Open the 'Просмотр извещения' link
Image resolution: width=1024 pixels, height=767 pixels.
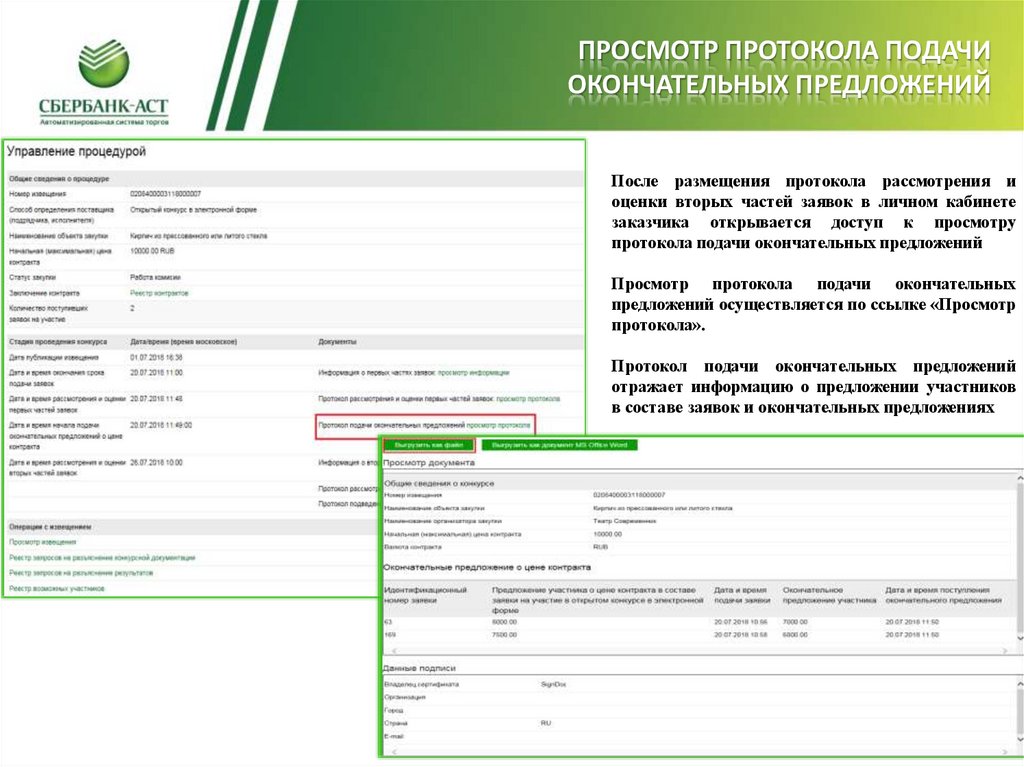[42, 542]
